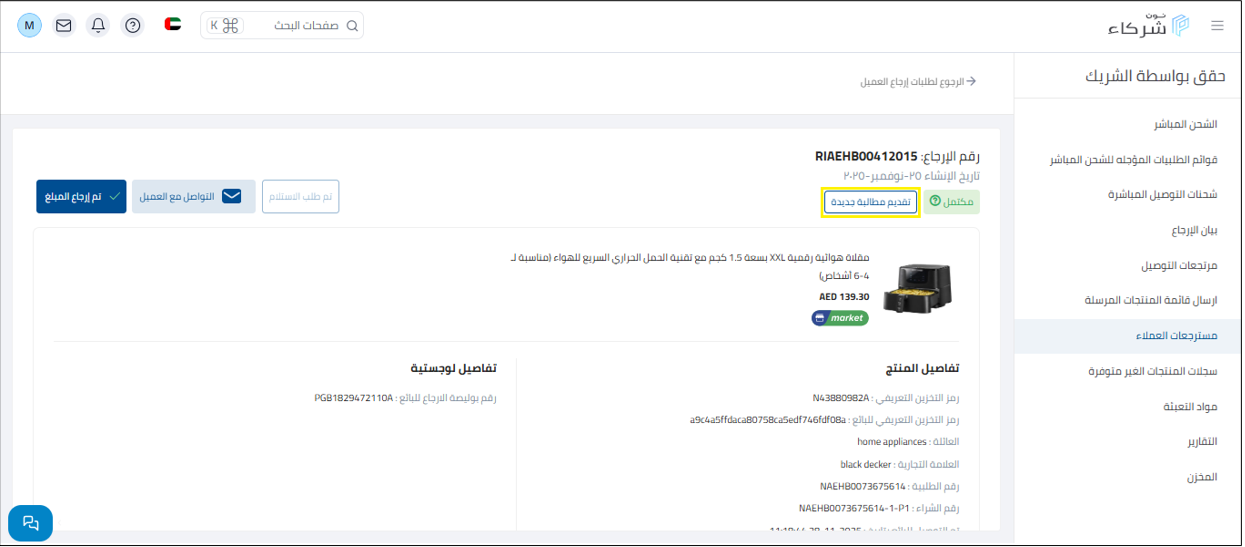Open the user profile avatar M
Screen dimensions: 1245x547
pyautogui.click(x=30, y=26)
